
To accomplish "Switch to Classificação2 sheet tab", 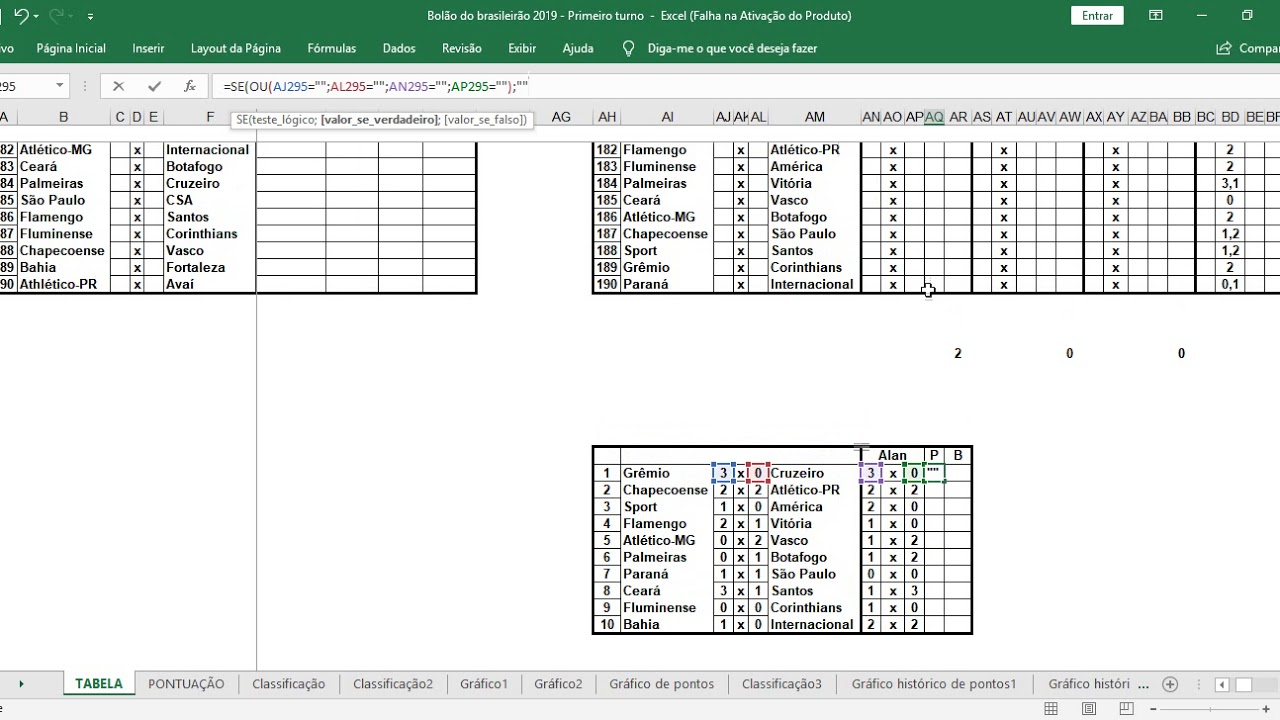I will tap(393, 684).
